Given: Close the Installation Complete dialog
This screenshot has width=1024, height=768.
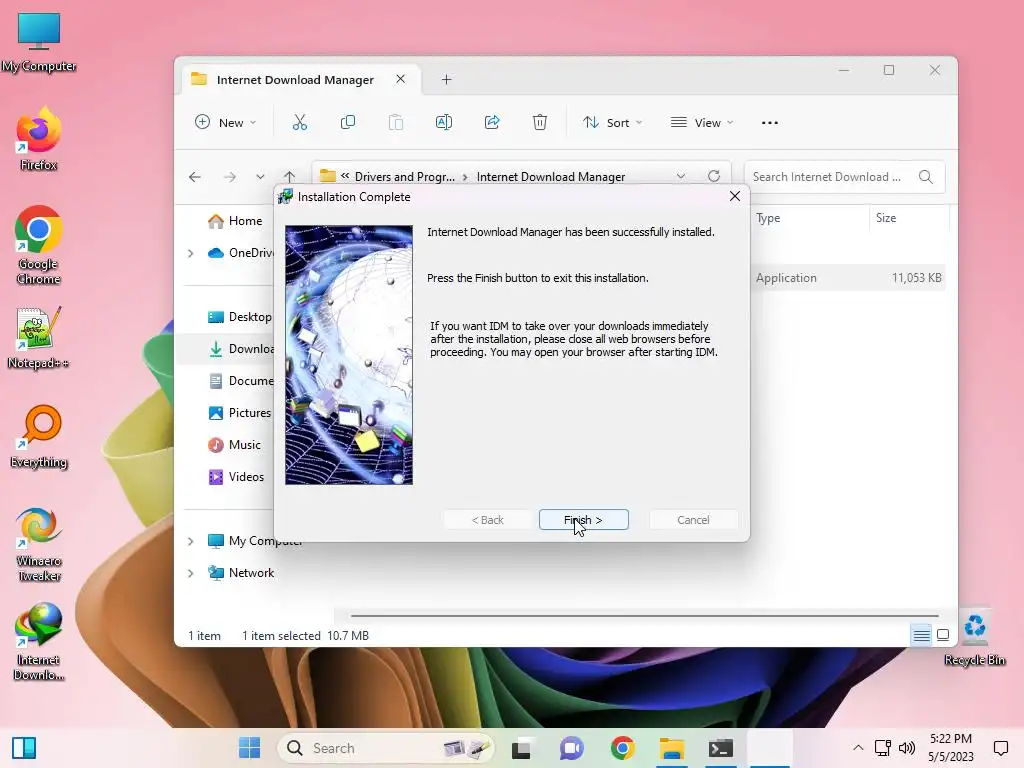Looking at the screenshot, I should click(735, 197).
